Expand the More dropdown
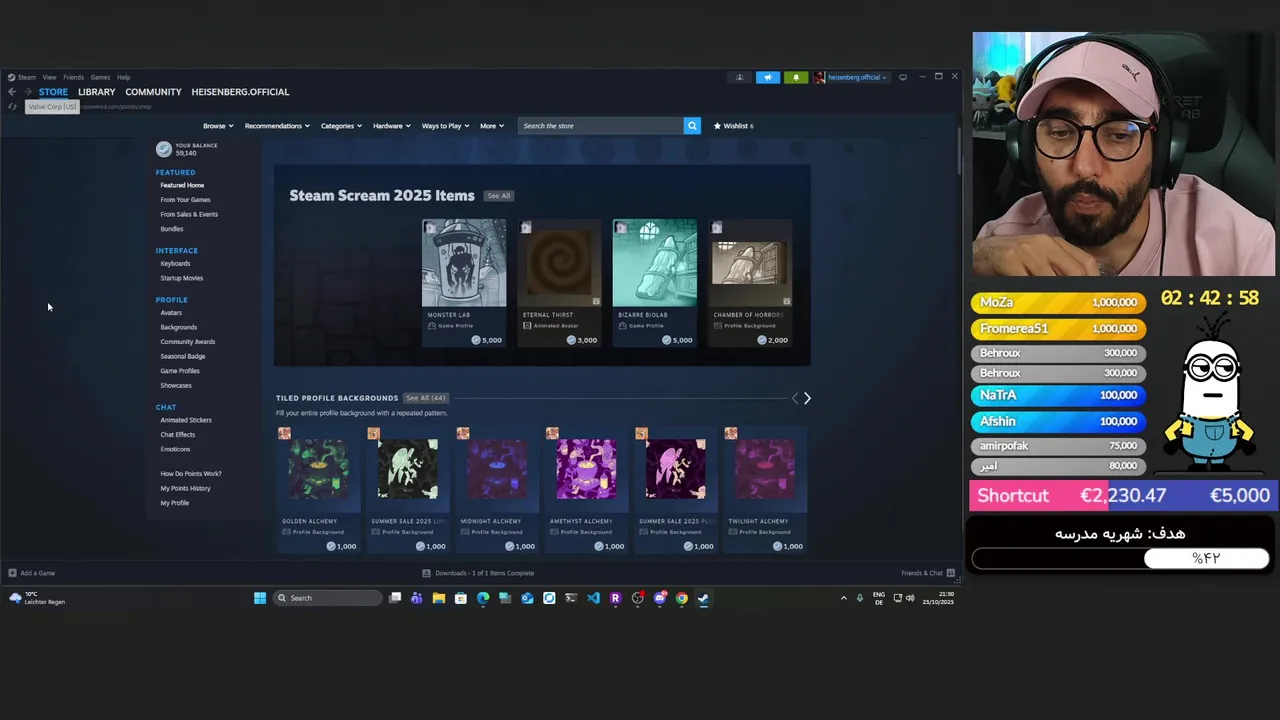 (x=491, y=126)
